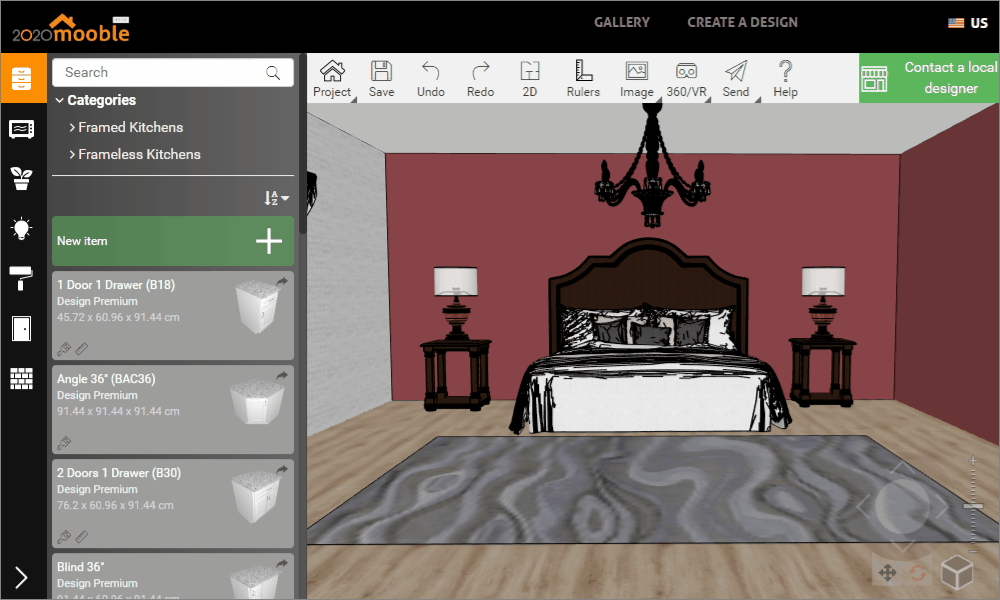Open the plants and decor sidebar icon
The image size is (1000, 600).
point(22,179)
